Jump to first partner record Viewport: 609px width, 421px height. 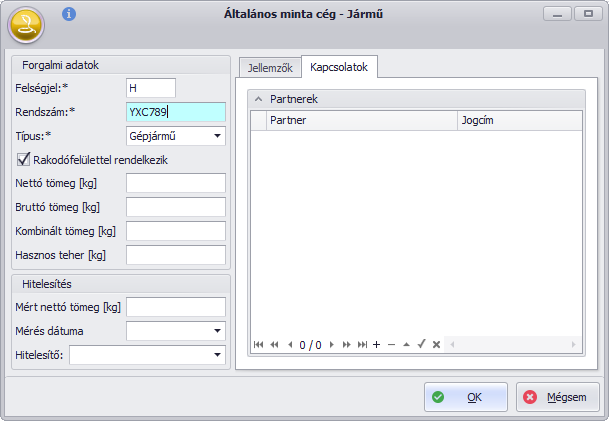point(259,345)
